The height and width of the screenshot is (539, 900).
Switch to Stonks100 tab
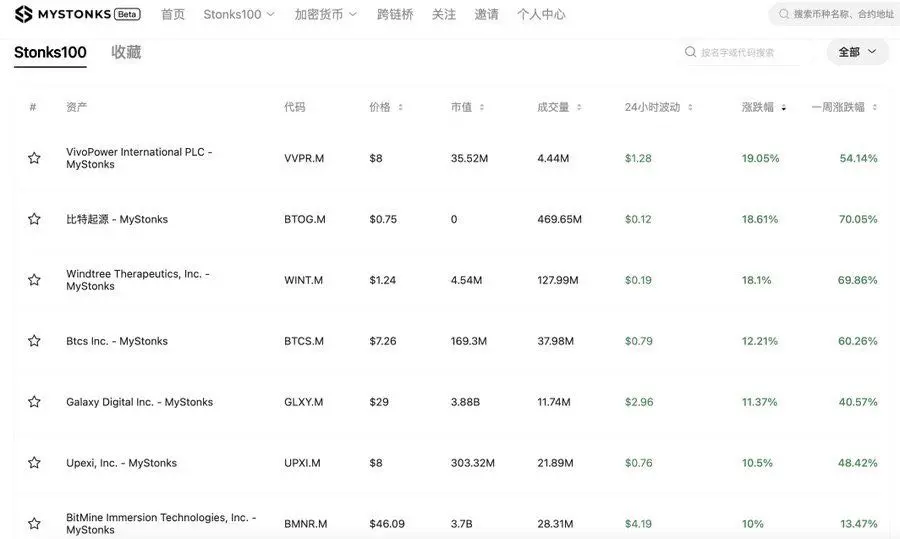(x=50, y=53)
